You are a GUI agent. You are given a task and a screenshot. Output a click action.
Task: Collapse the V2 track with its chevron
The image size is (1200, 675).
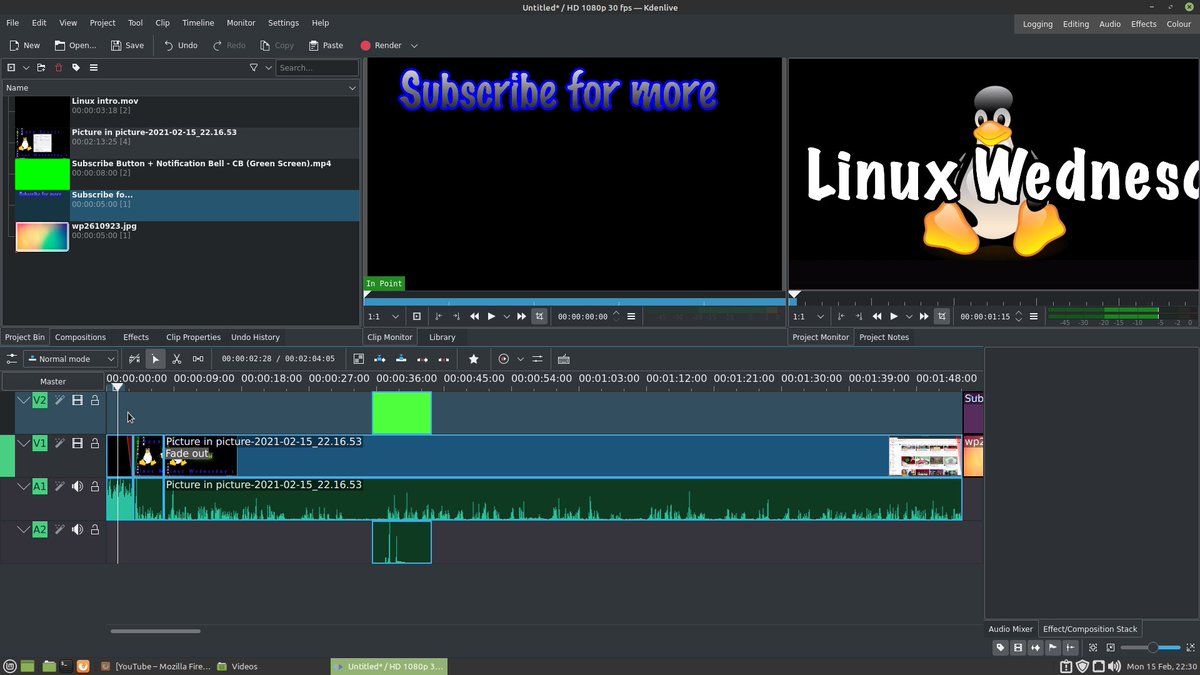[24, 400]
